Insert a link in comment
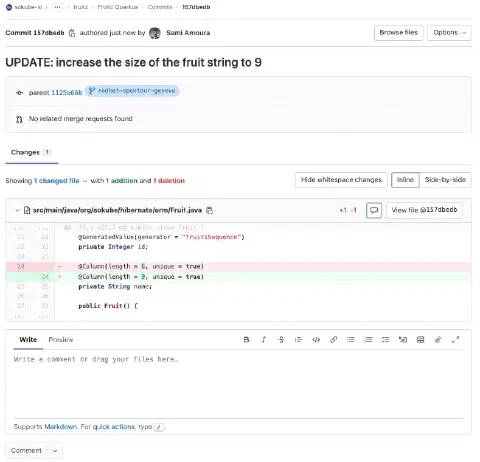 pos(333,340)
